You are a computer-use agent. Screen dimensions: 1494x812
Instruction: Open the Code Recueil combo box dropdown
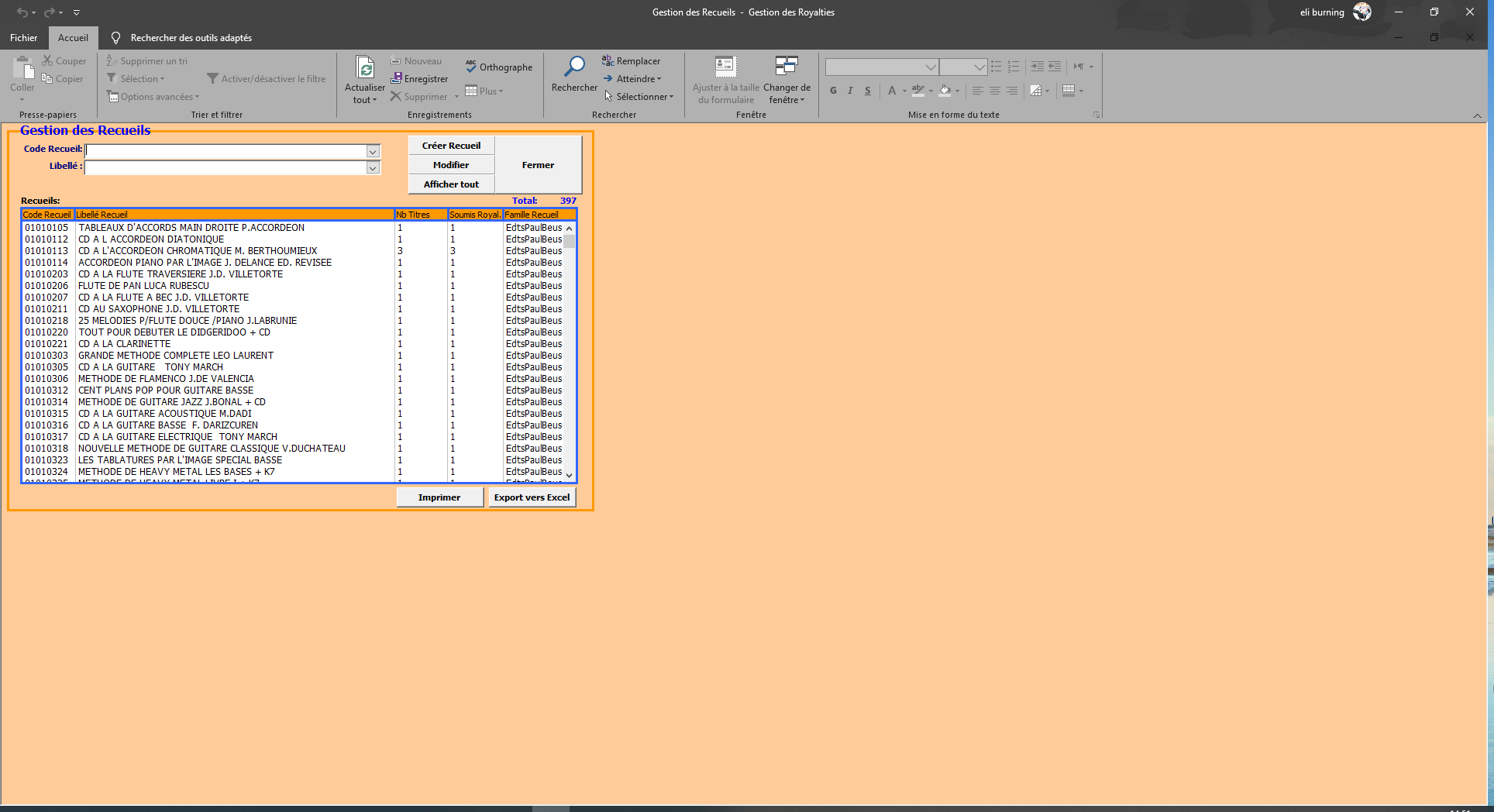click(x=373, y=151)
